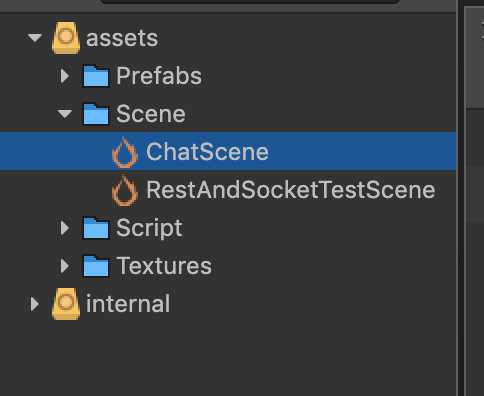Click the assets database icon
Screen dimensions: 484x396
pyautogui.click(x=66, y=38)
